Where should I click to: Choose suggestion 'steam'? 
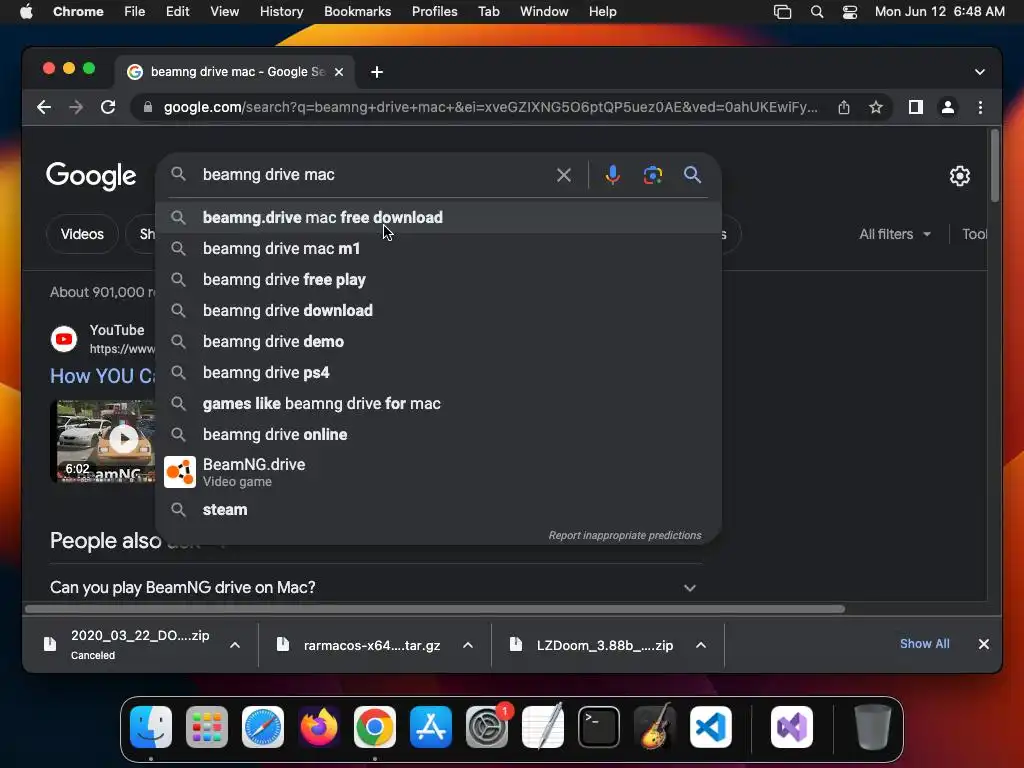438,509
